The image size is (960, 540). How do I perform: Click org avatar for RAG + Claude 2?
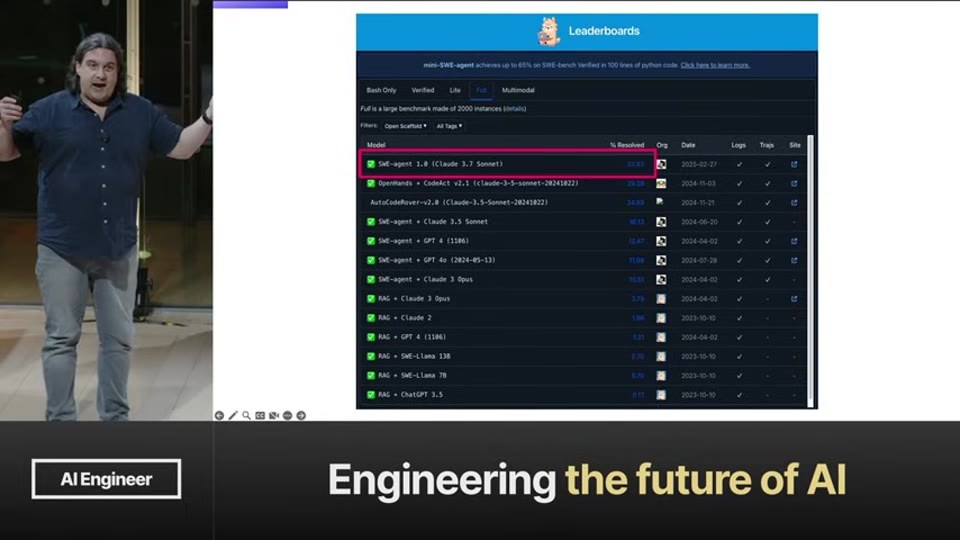pos(661,318)
